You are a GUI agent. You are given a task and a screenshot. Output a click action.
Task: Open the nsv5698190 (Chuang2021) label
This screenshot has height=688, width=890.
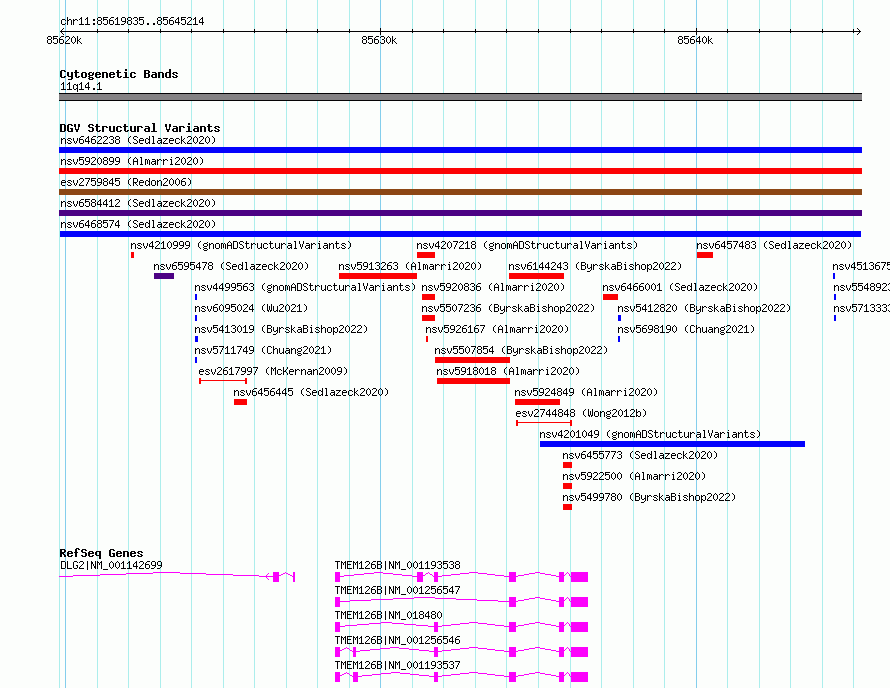coord(686,329)
